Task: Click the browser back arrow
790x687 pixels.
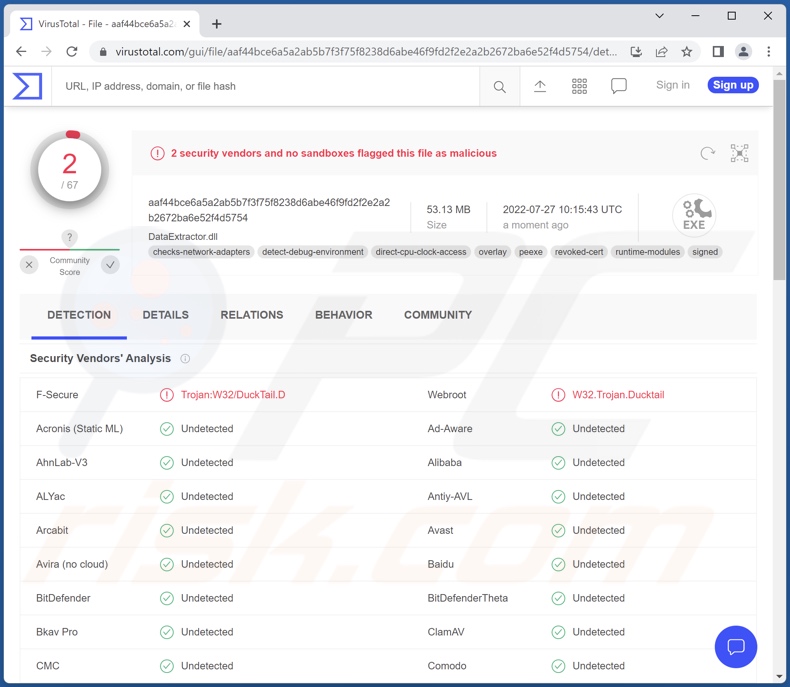Action: (21, 51)
